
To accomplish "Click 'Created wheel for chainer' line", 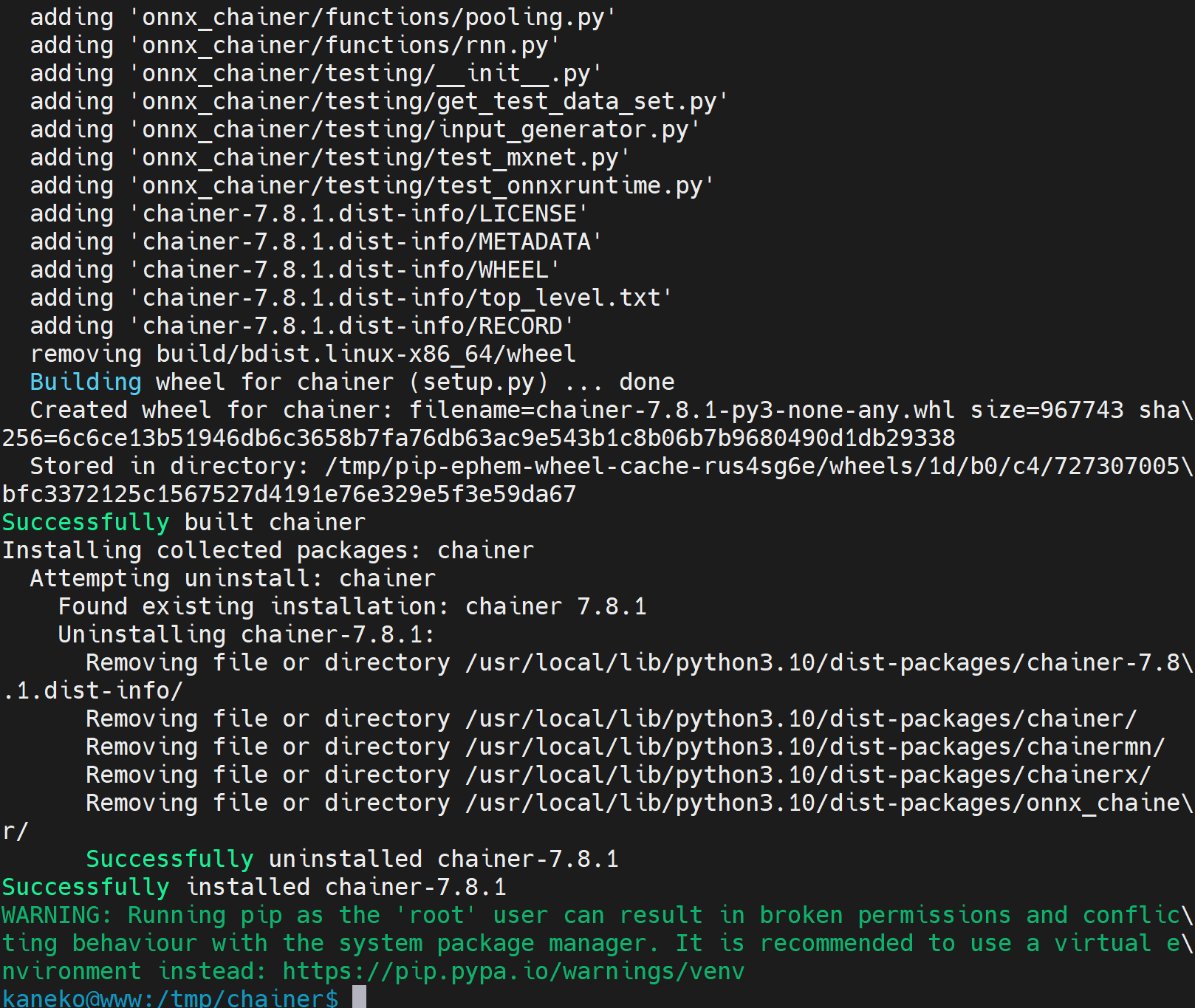I will click(x=612, y=409).
